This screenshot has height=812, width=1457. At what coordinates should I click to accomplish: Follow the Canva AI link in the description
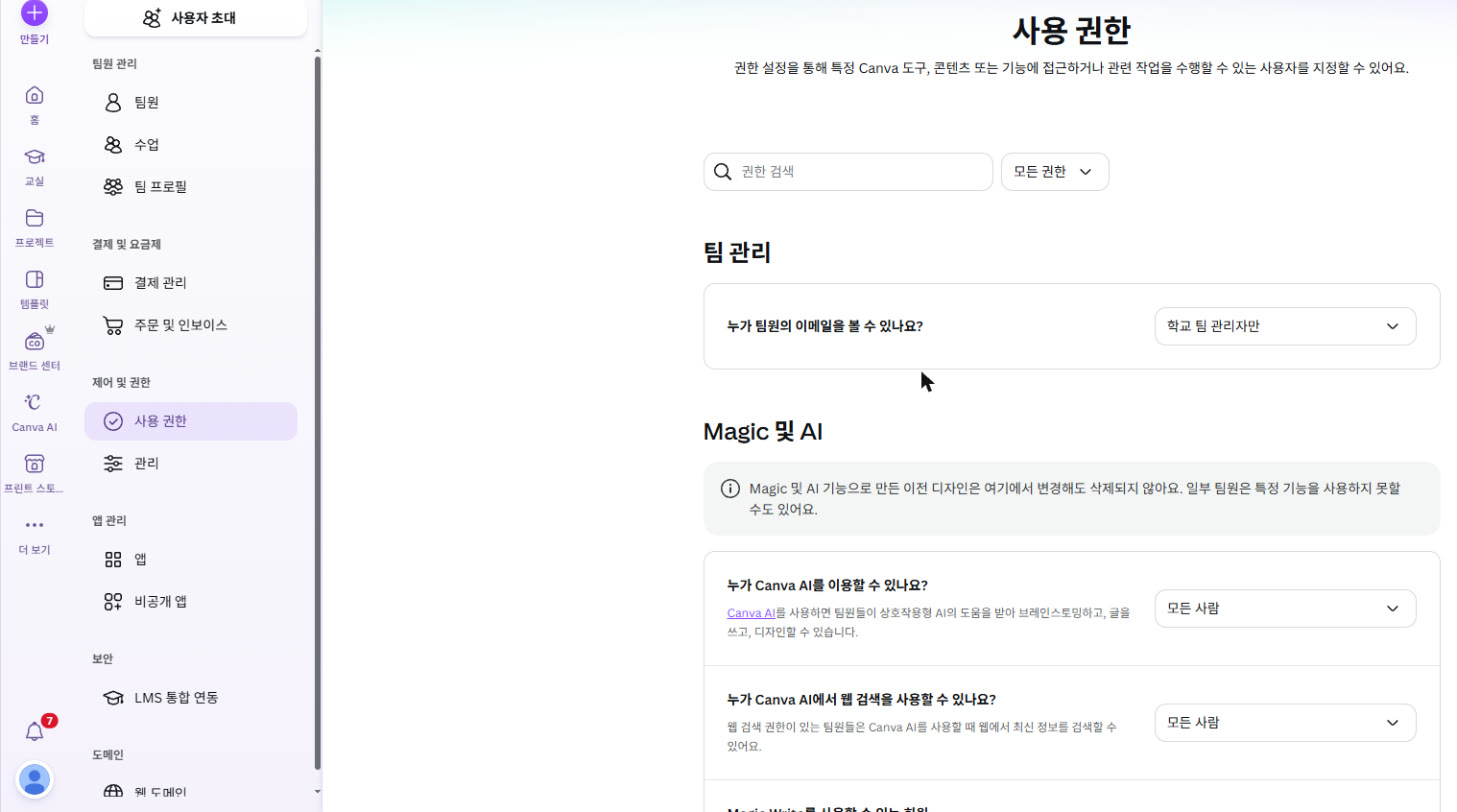tap(751, 612)
